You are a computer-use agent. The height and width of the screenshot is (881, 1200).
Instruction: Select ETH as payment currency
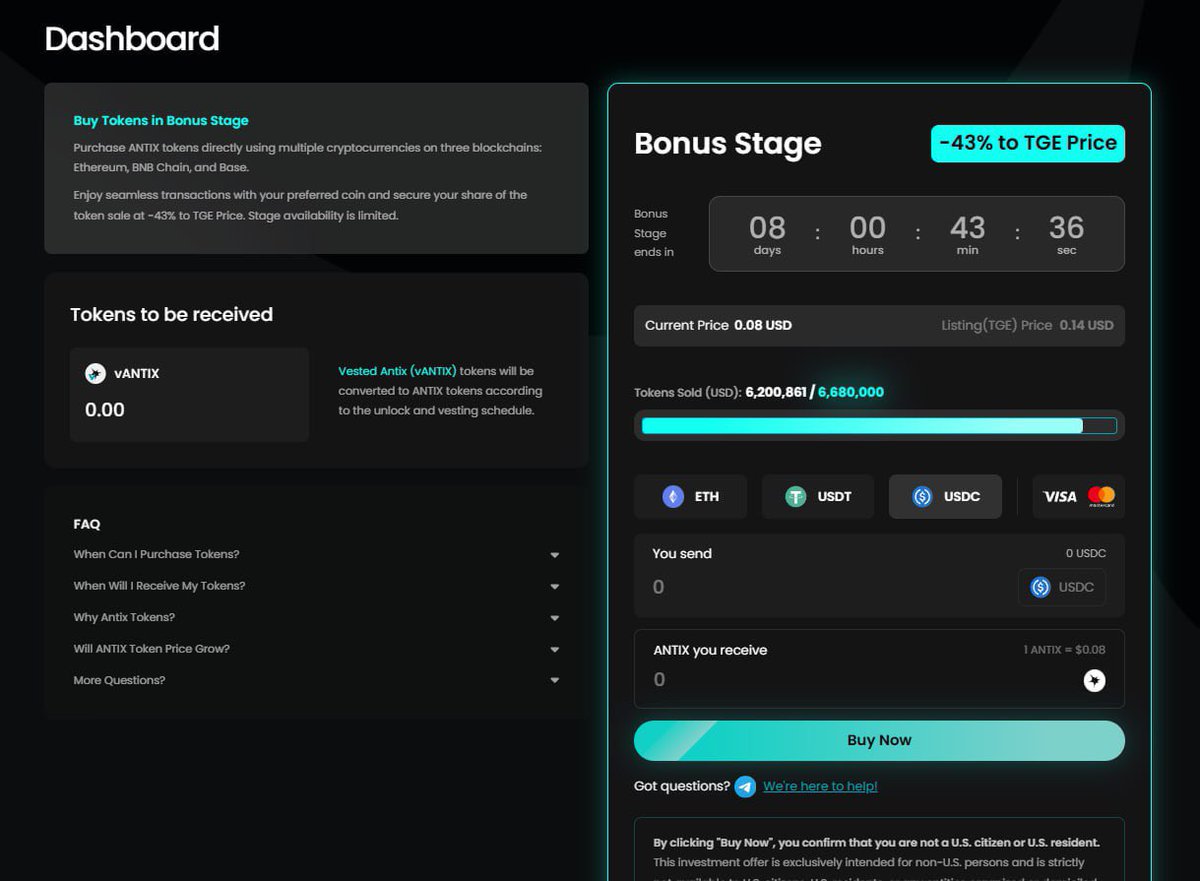coord(690,496)
